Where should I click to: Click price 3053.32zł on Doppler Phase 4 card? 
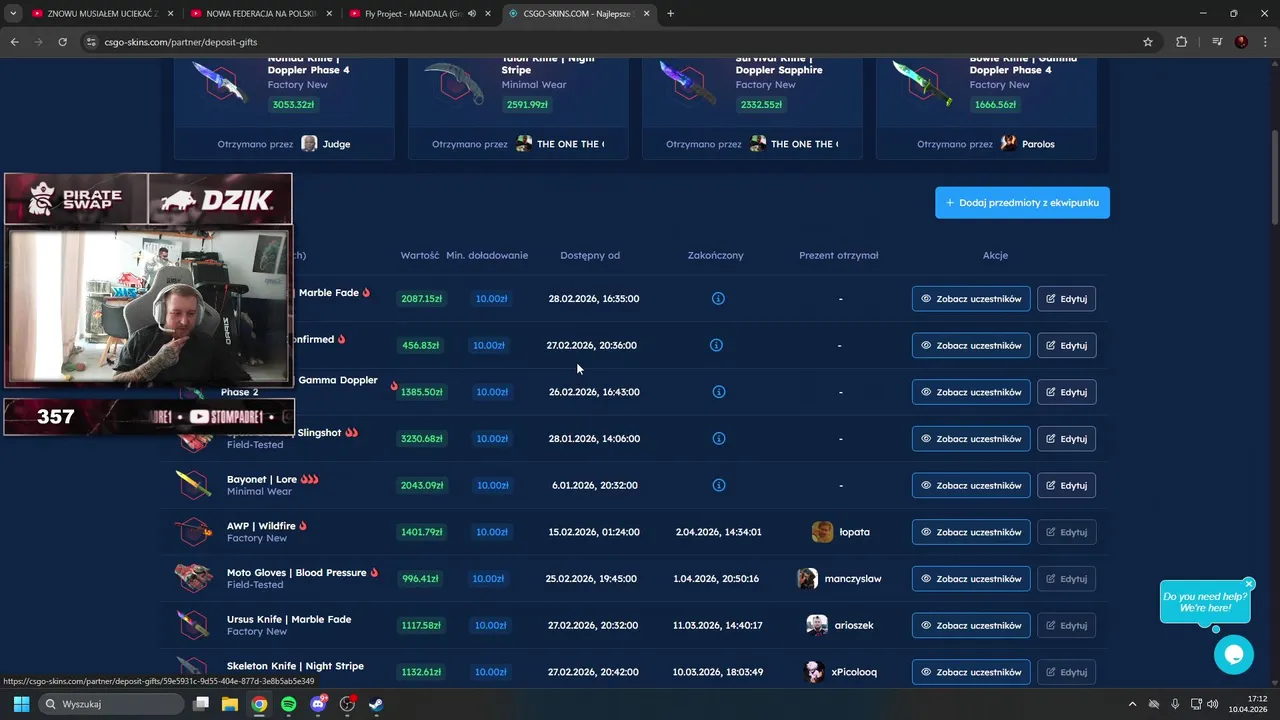(294, 104)
